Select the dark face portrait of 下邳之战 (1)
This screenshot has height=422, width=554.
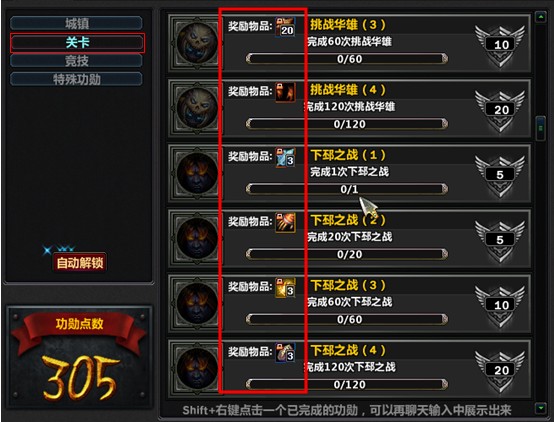point(197,173)
